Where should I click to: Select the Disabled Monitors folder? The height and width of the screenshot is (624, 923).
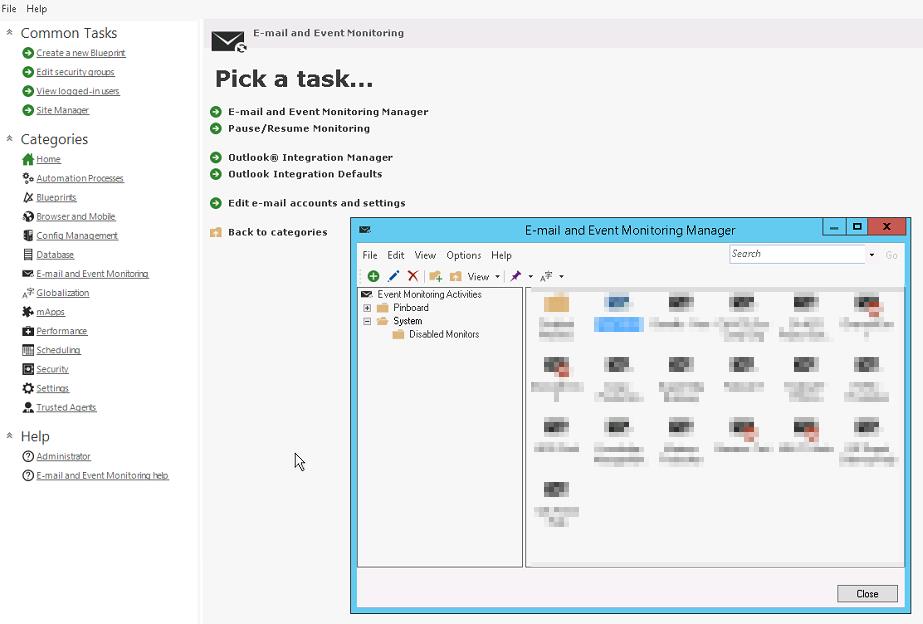443,334
